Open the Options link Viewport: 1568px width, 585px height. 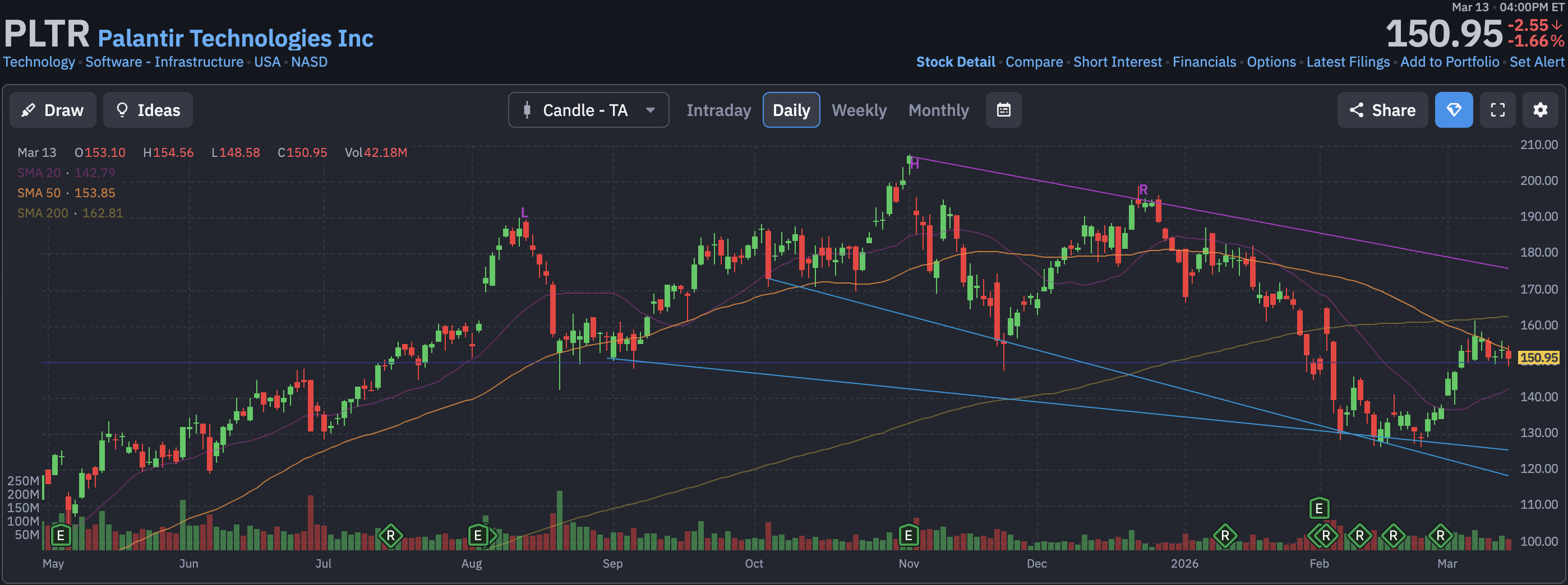1271,62
